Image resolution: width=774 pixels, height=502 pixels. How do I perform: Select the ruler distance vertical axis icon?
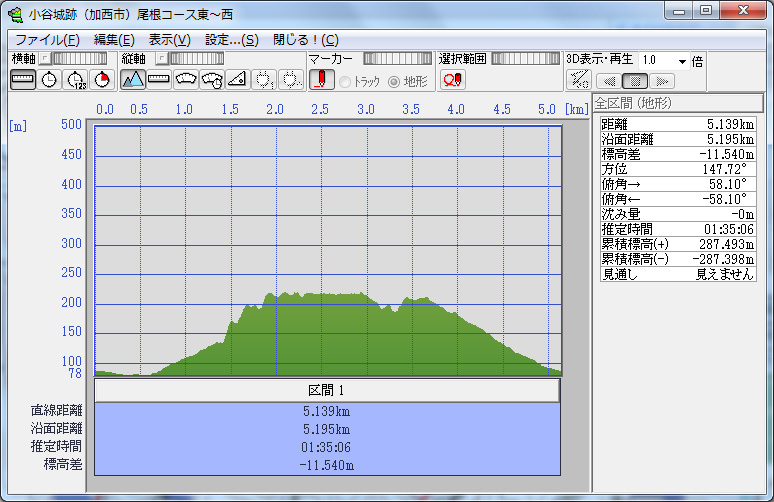pos(159,79)
